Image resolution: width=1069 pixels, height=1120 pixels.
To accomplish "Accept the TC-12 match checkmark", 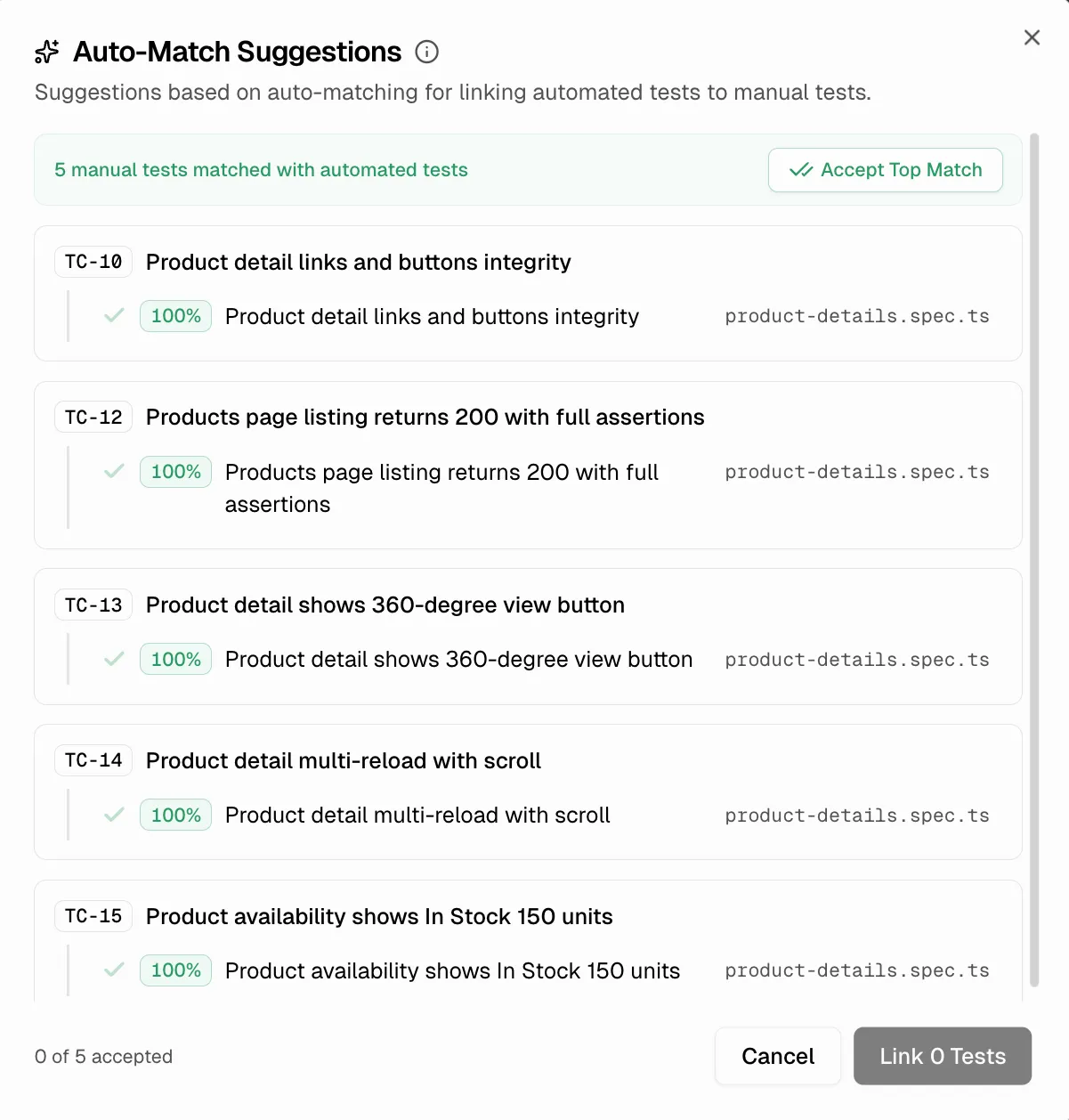I will [114, 472].
